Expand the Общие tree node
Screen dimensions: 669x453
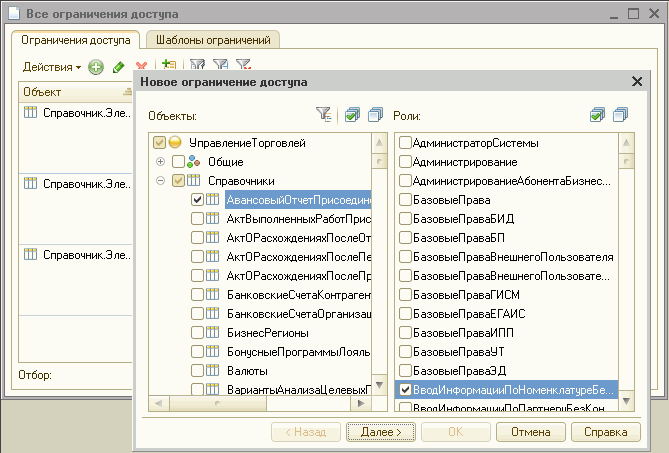click(x=160, y=162)
